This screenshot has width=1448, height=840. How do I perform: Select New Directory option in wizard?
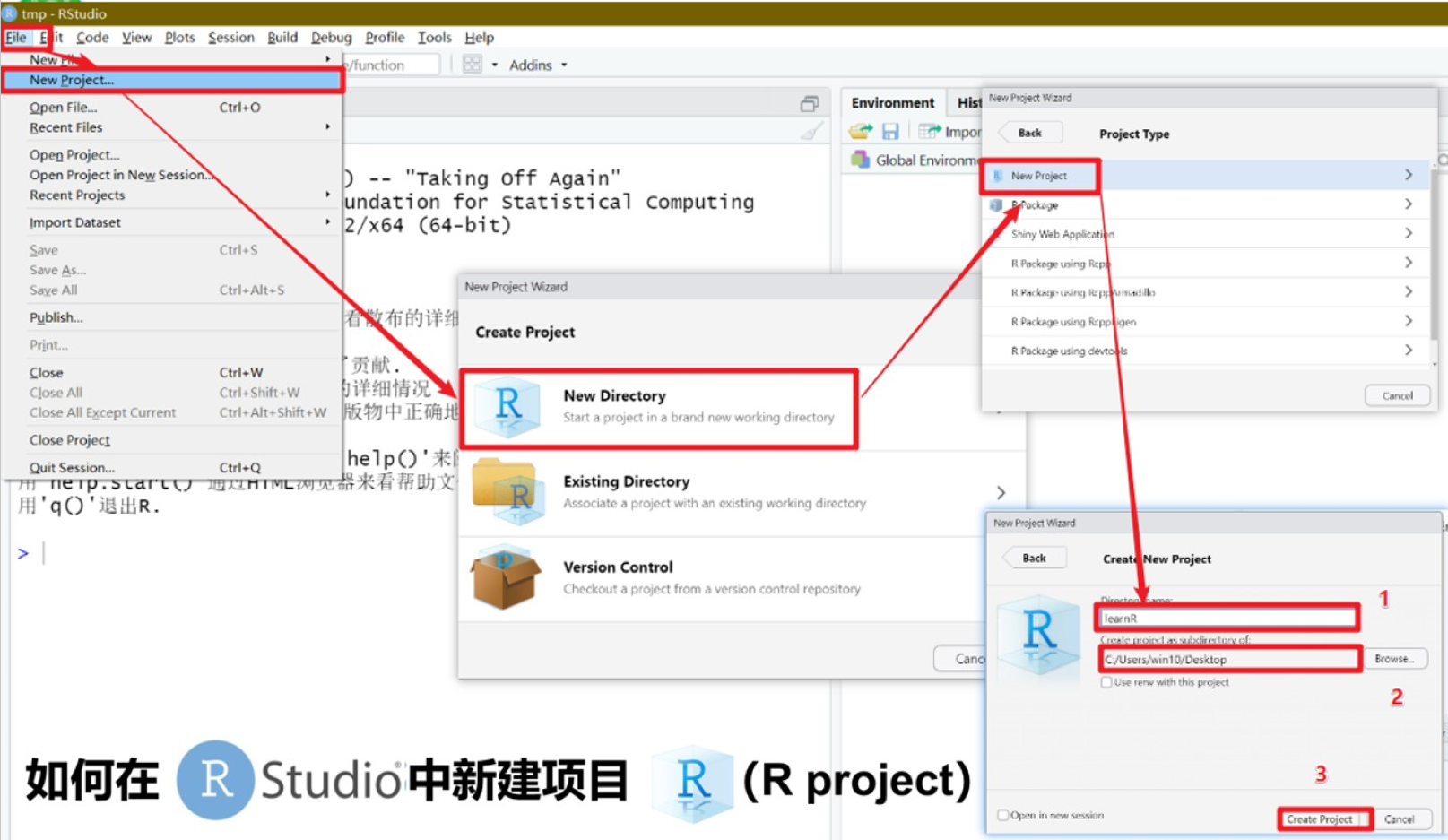tap(659, 409)
